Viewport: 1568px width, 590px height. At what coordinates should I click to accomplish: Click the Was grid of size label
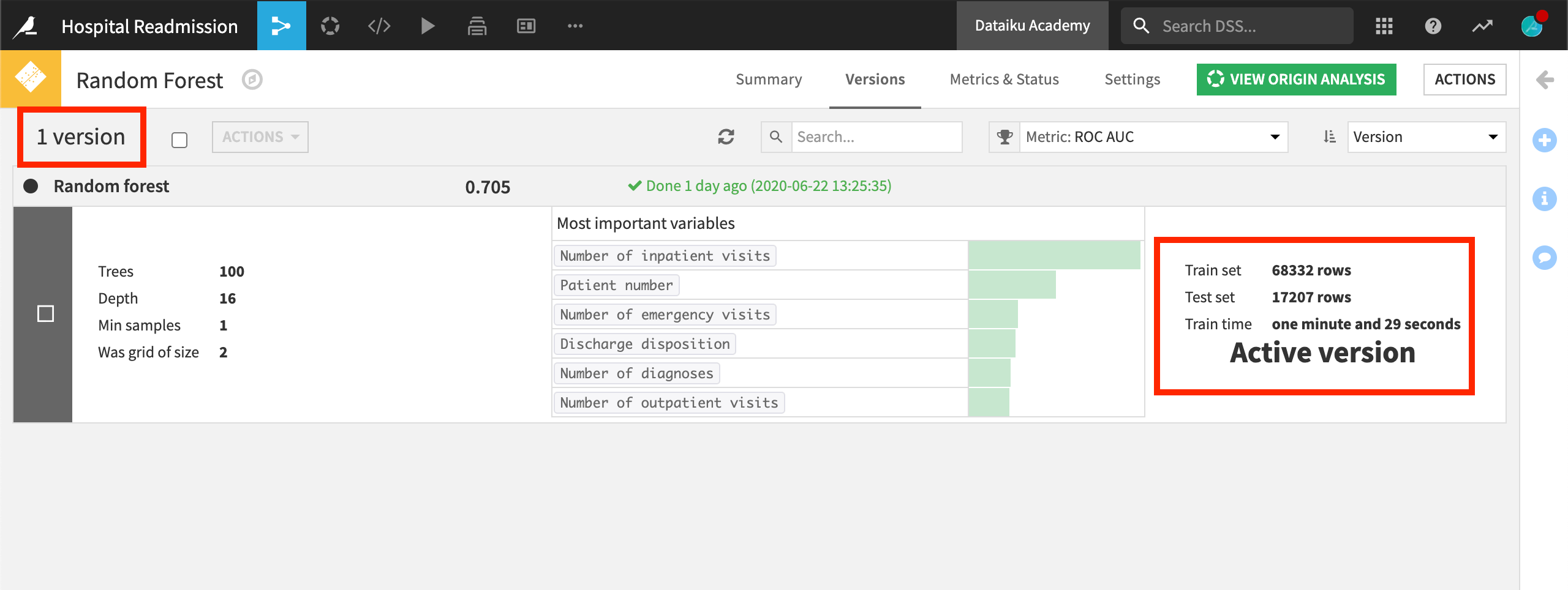click(148, 353)
